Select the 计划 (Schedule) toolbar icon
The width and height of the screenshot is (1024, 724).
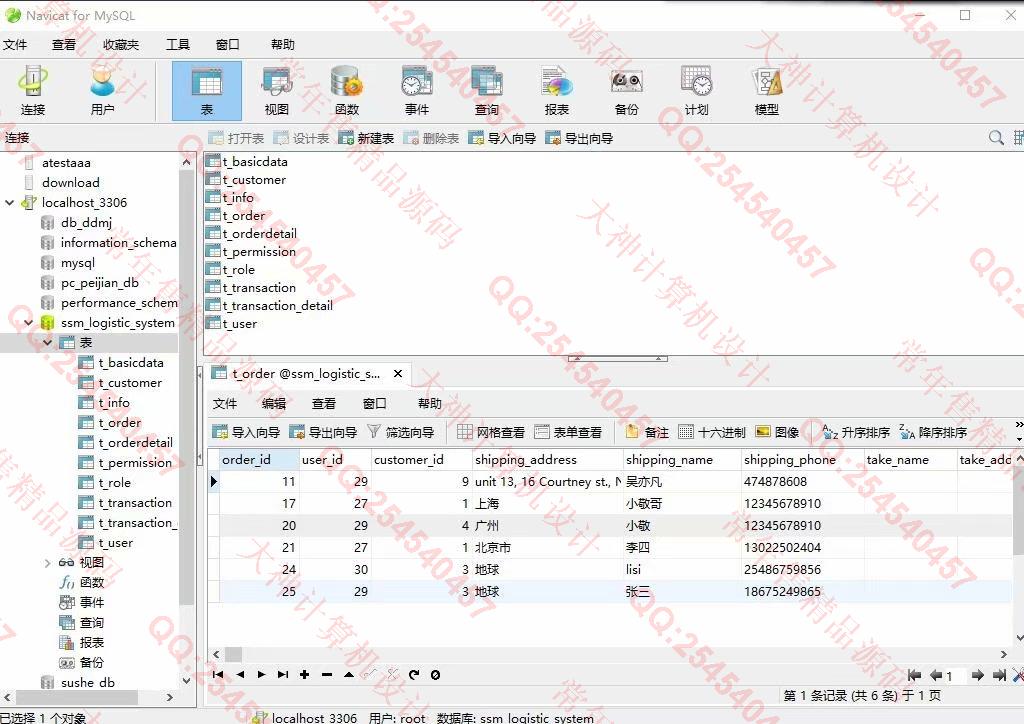696,91
